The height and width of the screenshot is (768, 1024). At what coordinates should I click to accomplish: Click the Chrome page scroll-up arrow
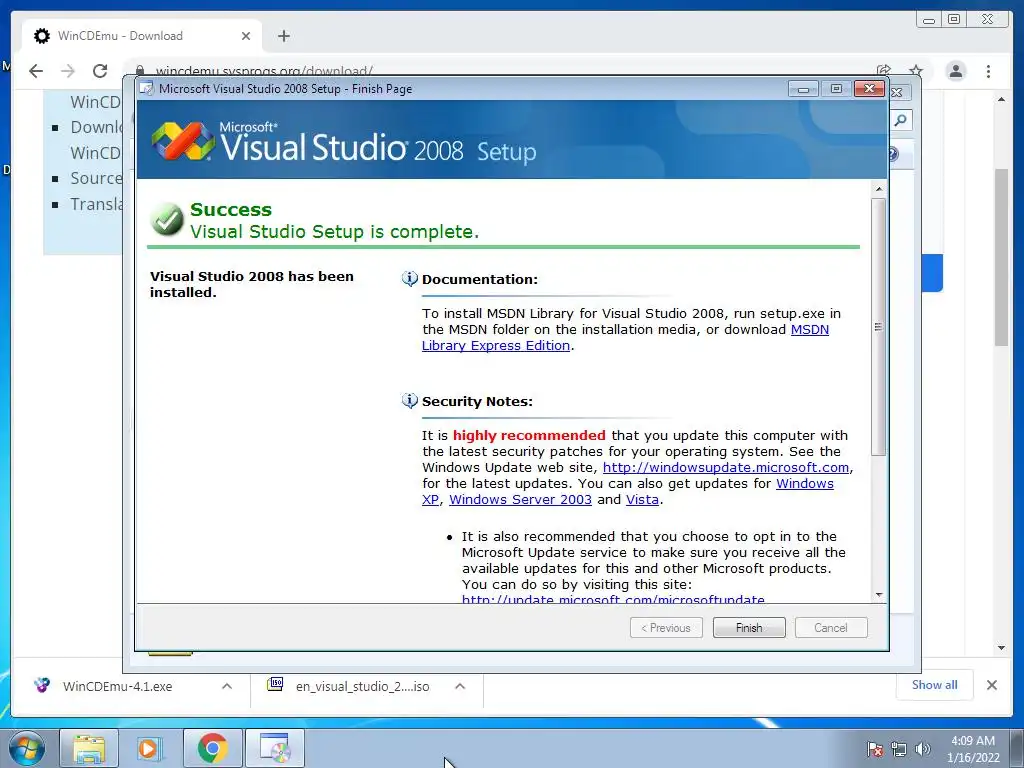click(1001, 99)
